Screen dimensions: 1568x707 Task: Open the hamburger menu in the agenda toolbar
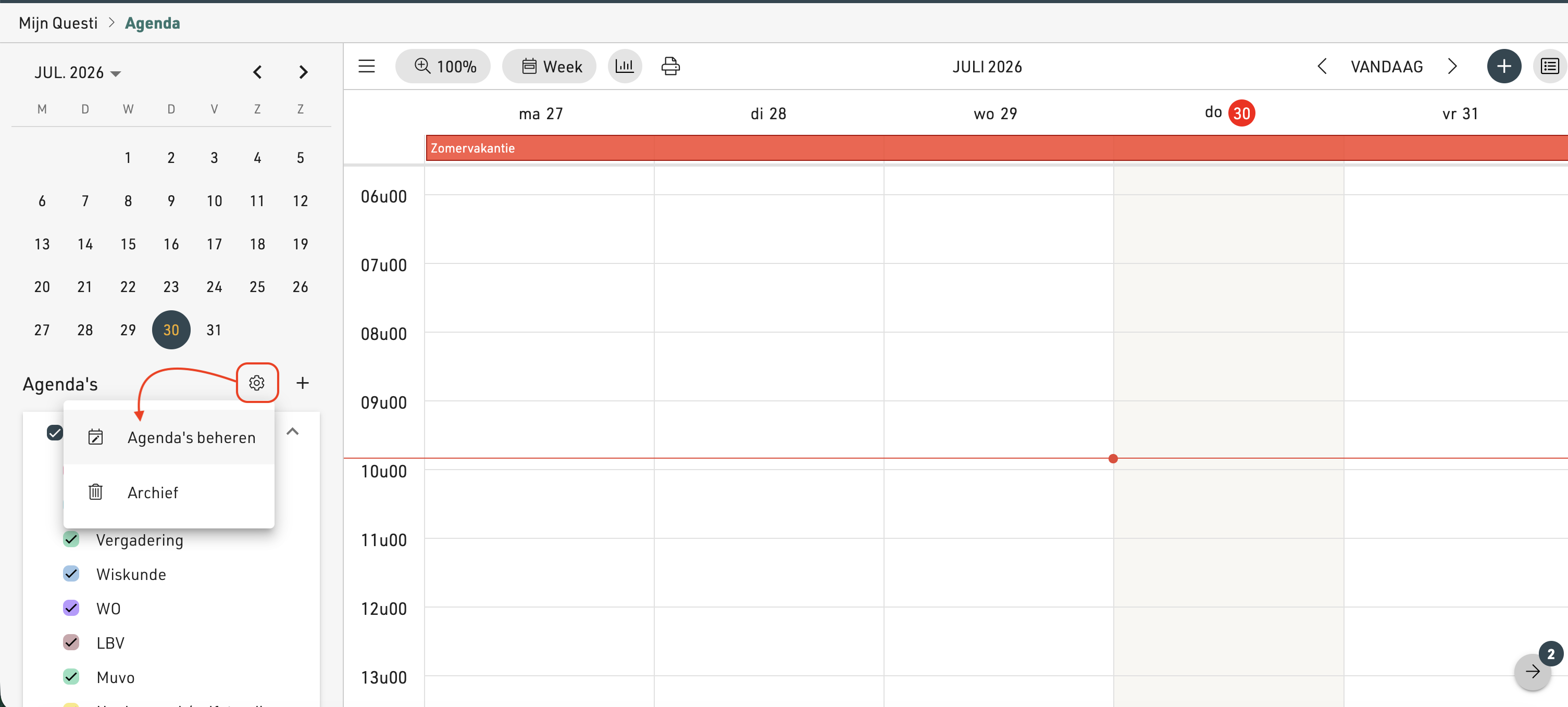(366, 66)
